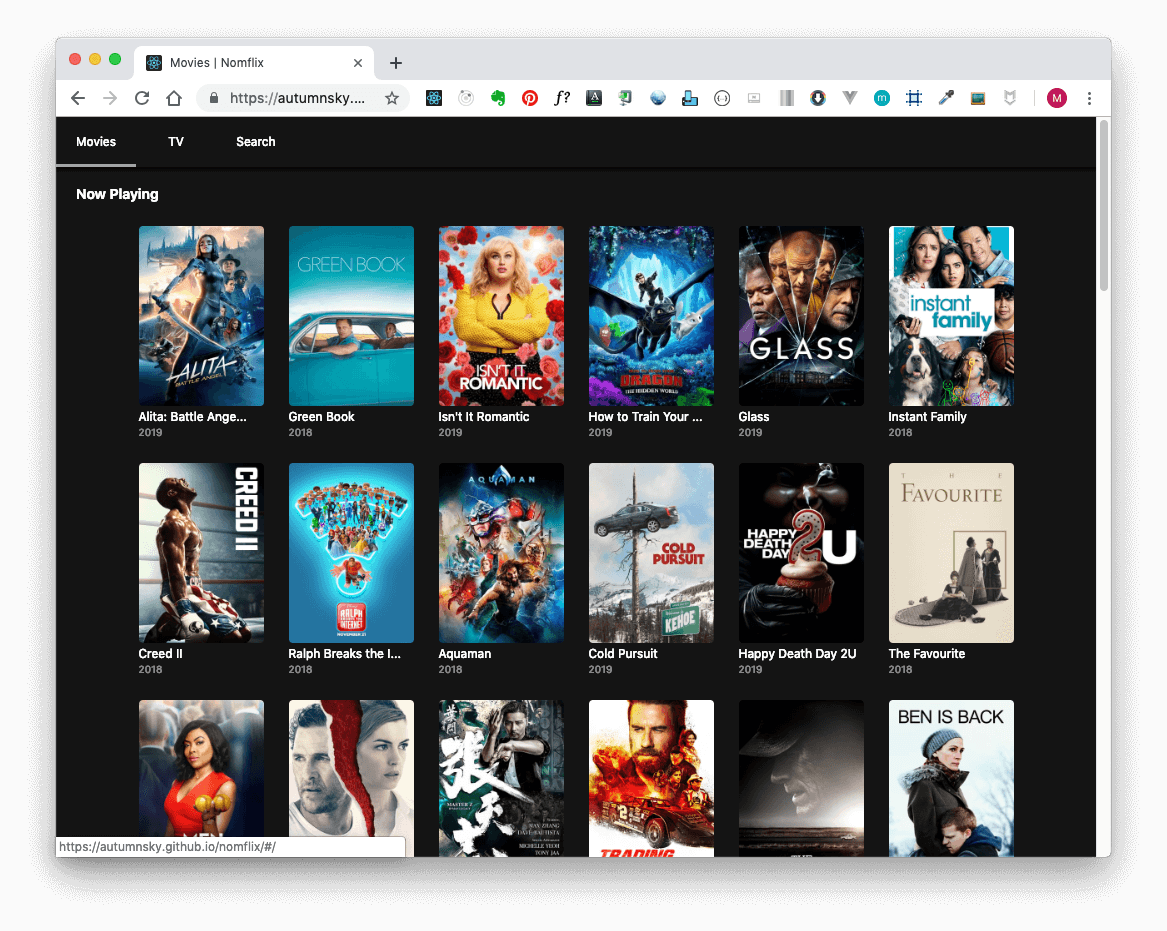The width and height of the screenshot is (1167, 931).
Task: Open the Ben Is Back poster
Action: click(x=951, y=778)
